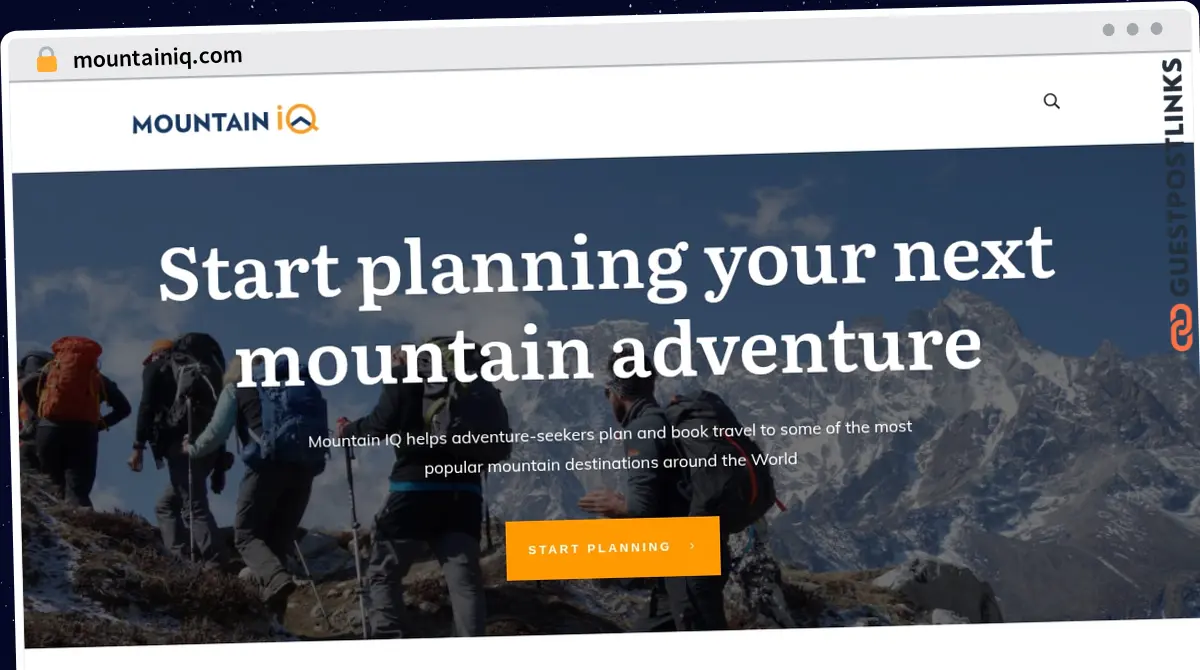Select the mountainiq.com URL text
This screenshot has width=1200, height=670.
157,57
